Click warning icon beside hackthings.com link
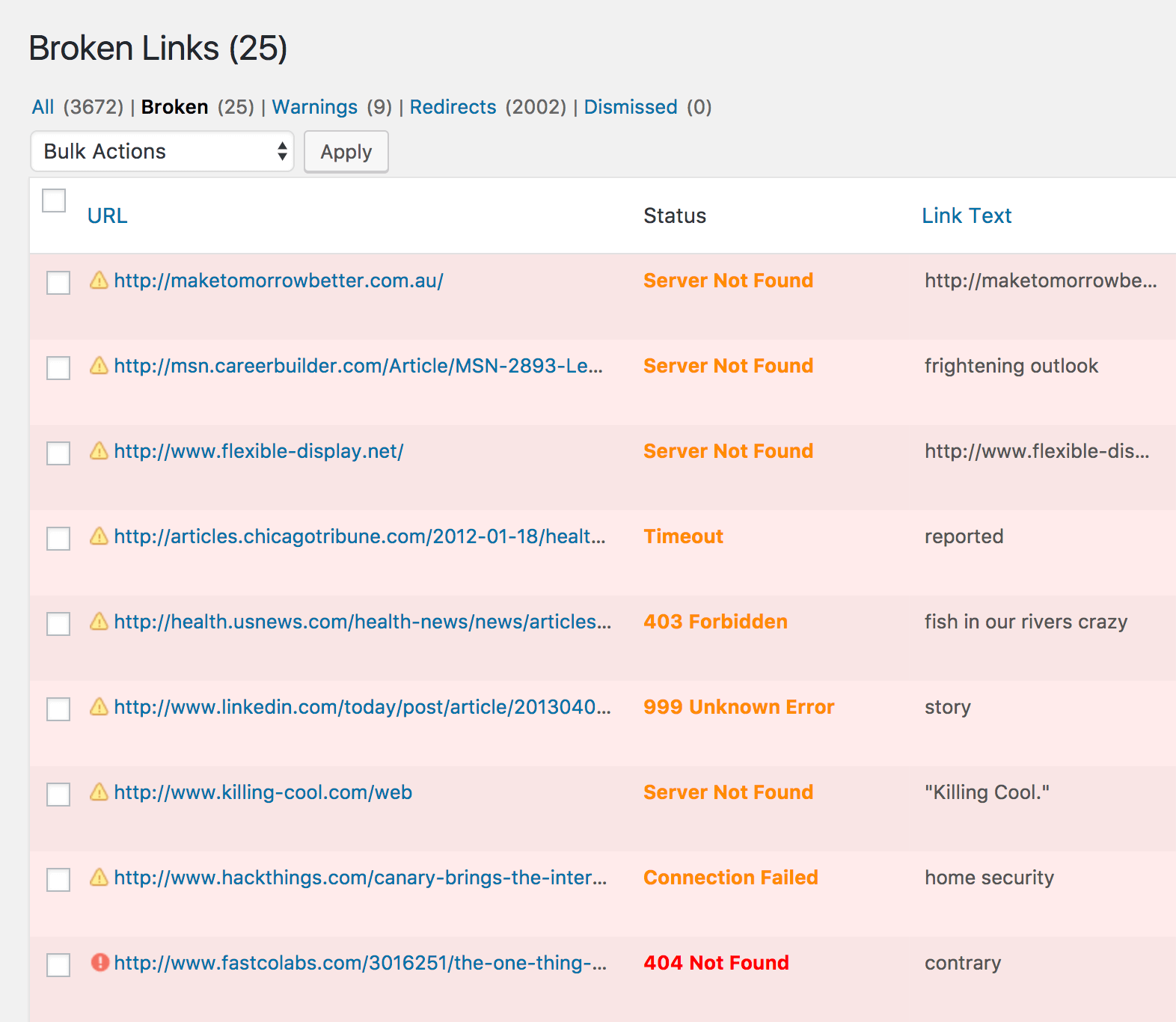 (99, 877)
